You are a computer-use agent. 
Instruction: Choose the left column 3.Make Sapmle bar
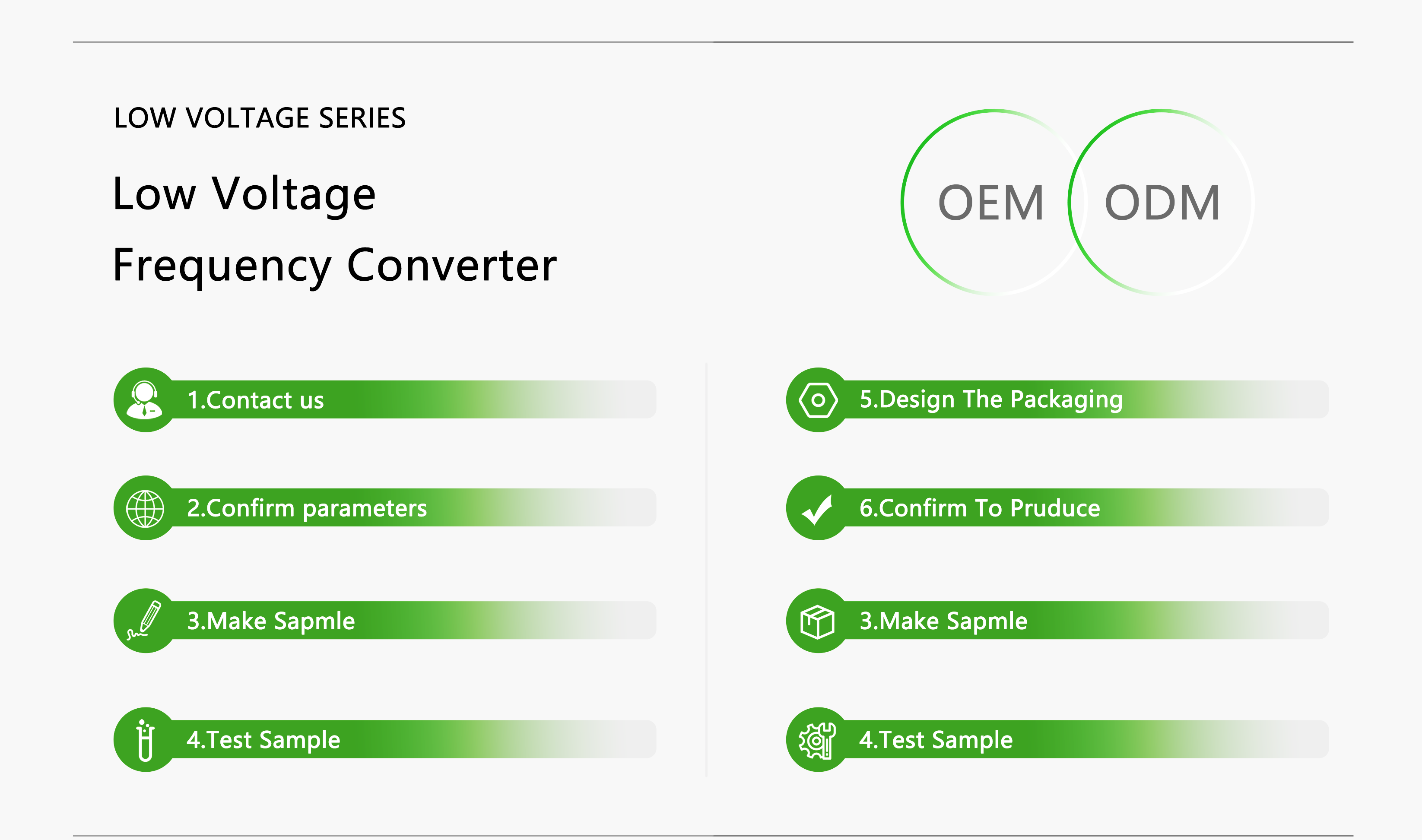click(x=385, y=620)
